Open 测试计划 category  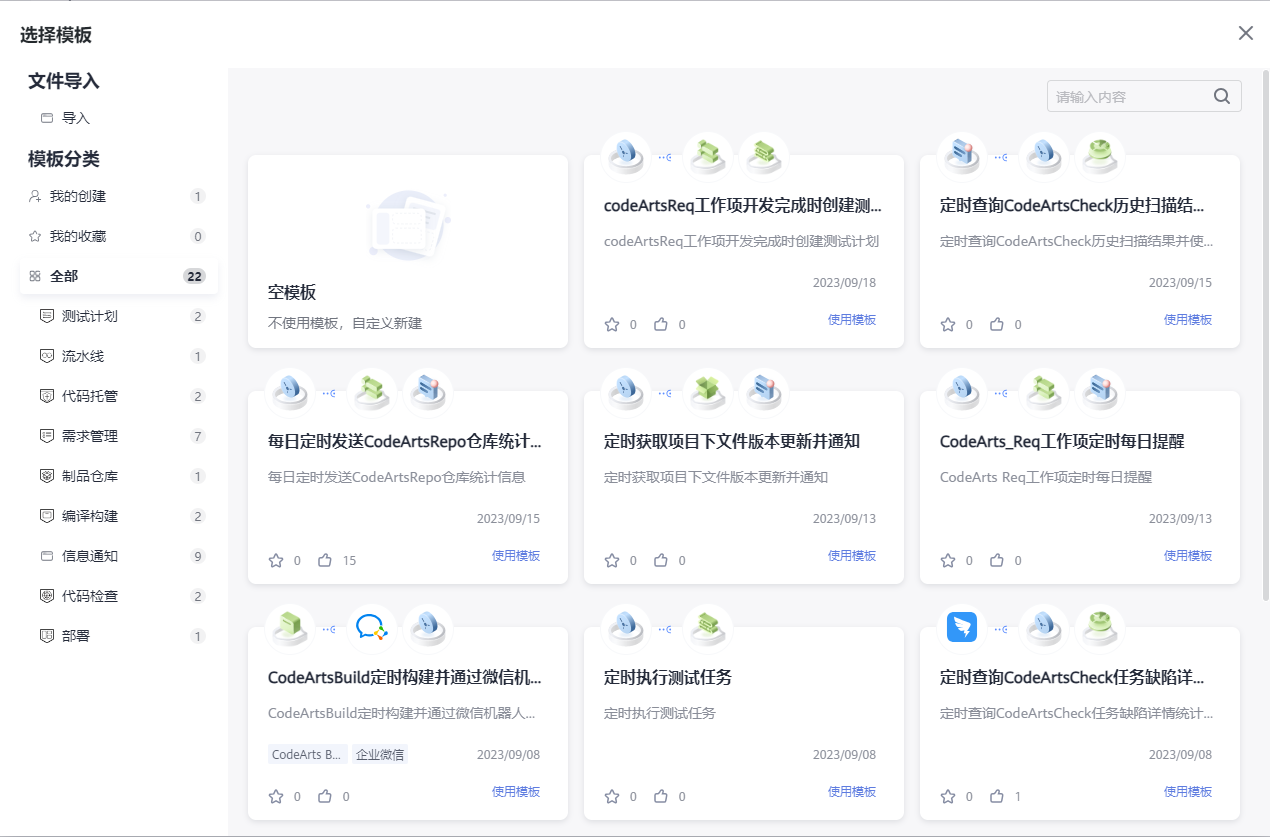[119, 316]
